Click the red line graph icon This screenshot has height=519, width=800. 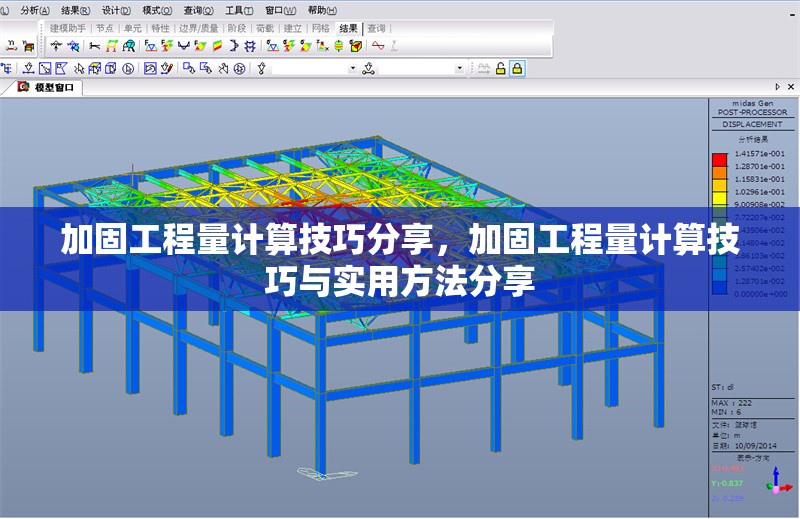pyautogui.click(x=378, y=45)
